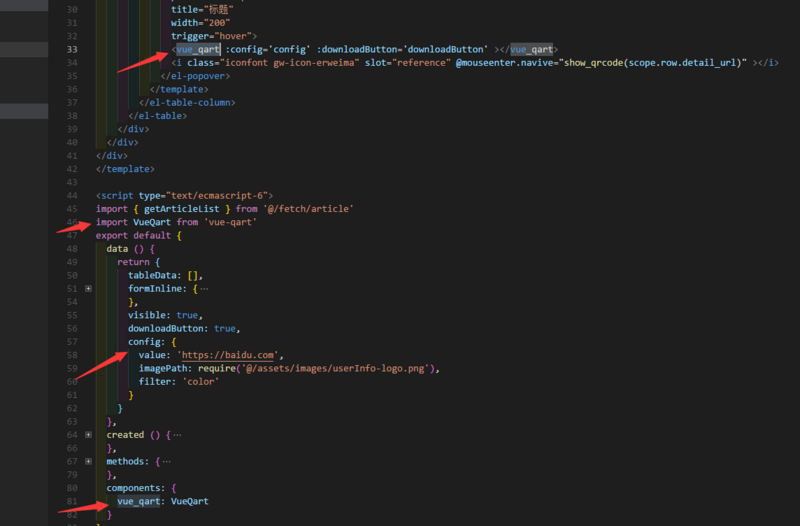This screenshot has width=800, height=526.
Task: Click line number 57 in the gutter
Action: 72,342
